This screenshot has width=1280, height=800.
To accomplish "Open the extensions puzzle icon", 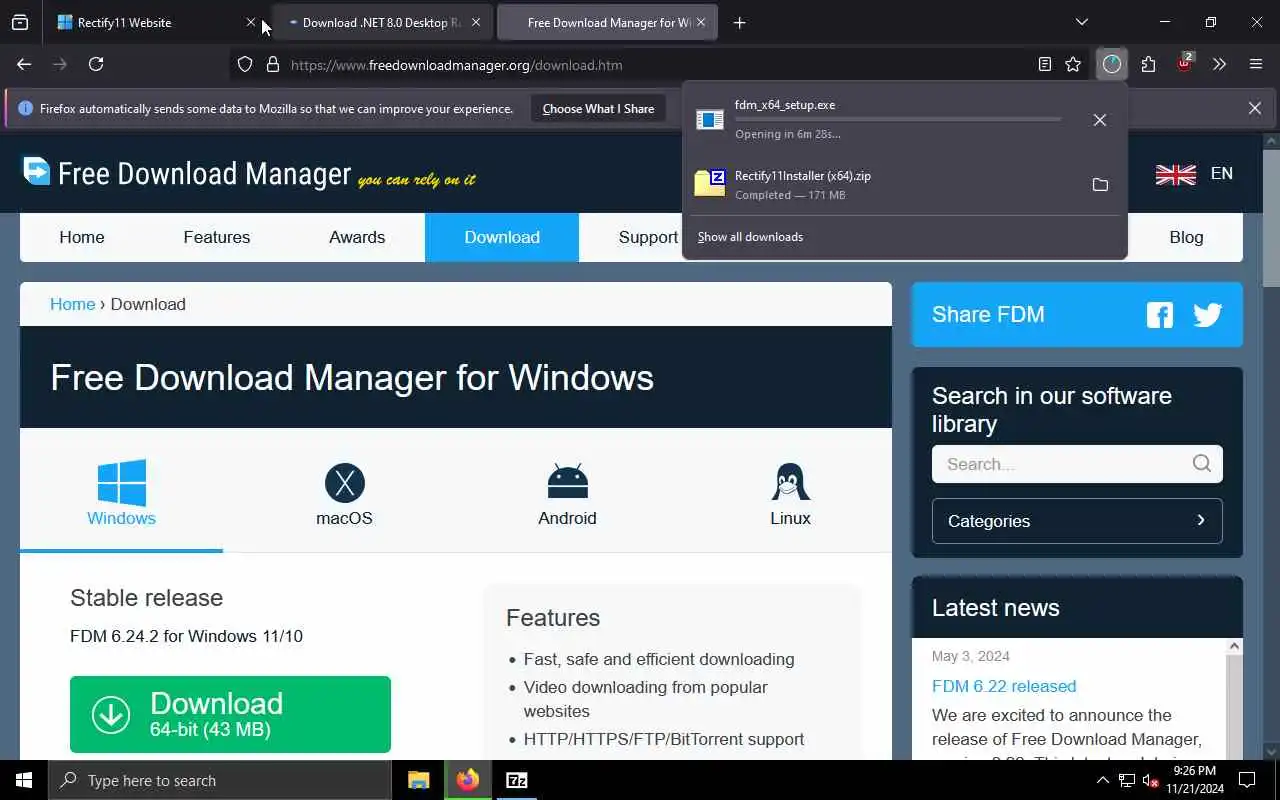I will pos(1148,64).
